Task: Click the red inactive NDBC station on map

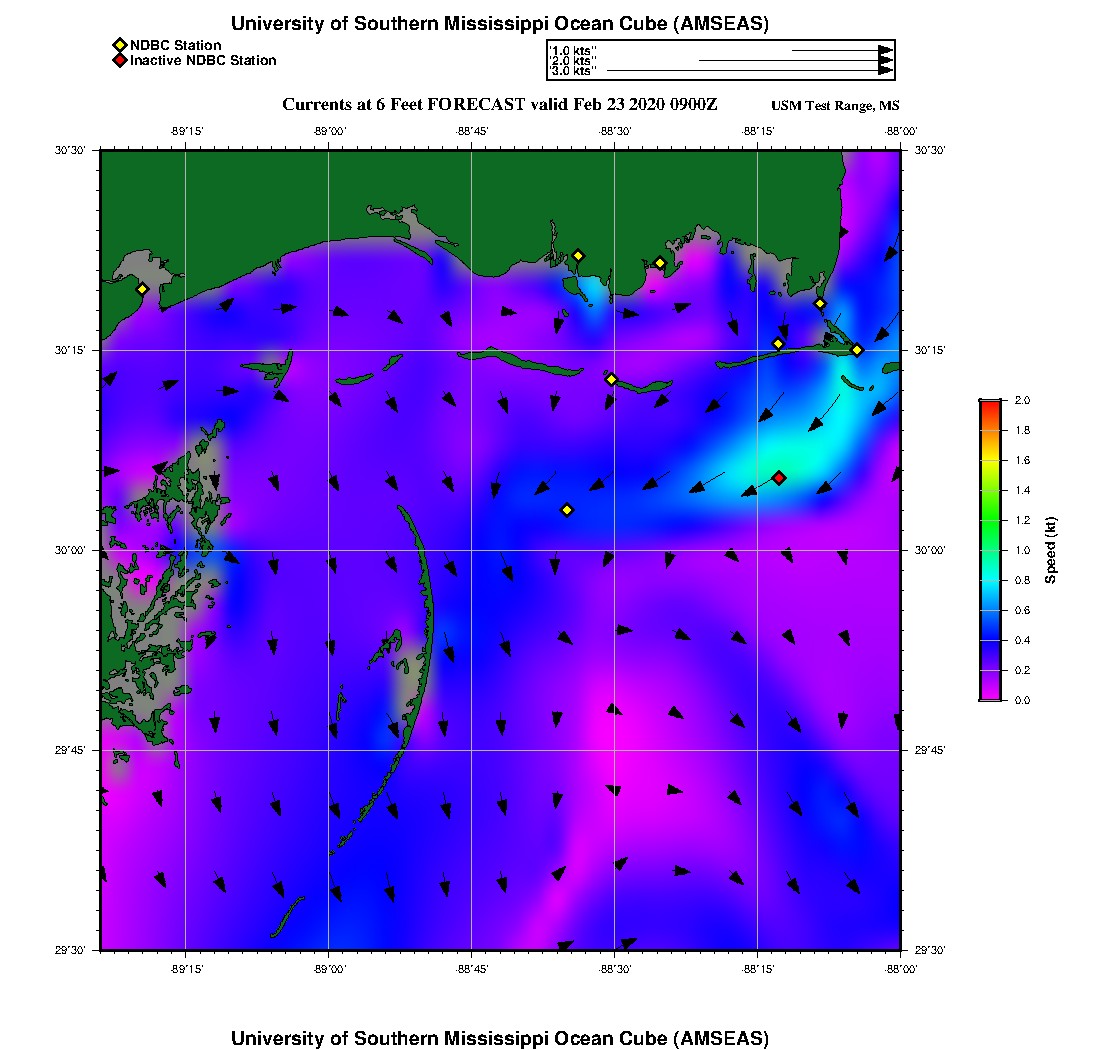Action: click(779, 478)
